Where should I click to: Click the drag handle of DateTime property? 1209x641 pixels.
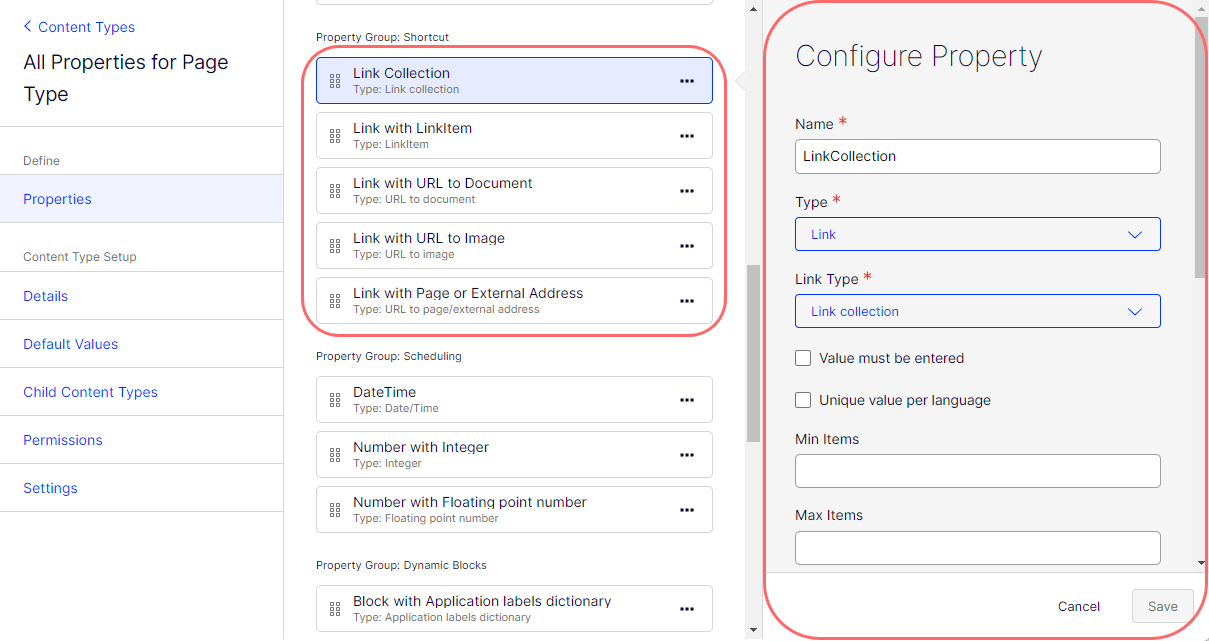pyautogui.click(x=335, y=400)
